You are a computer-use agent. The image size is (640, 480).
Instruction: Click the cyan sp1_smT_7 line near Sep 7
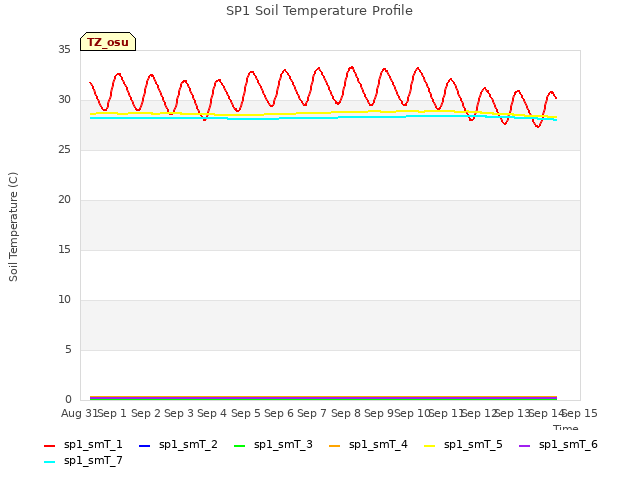[312, 118]
